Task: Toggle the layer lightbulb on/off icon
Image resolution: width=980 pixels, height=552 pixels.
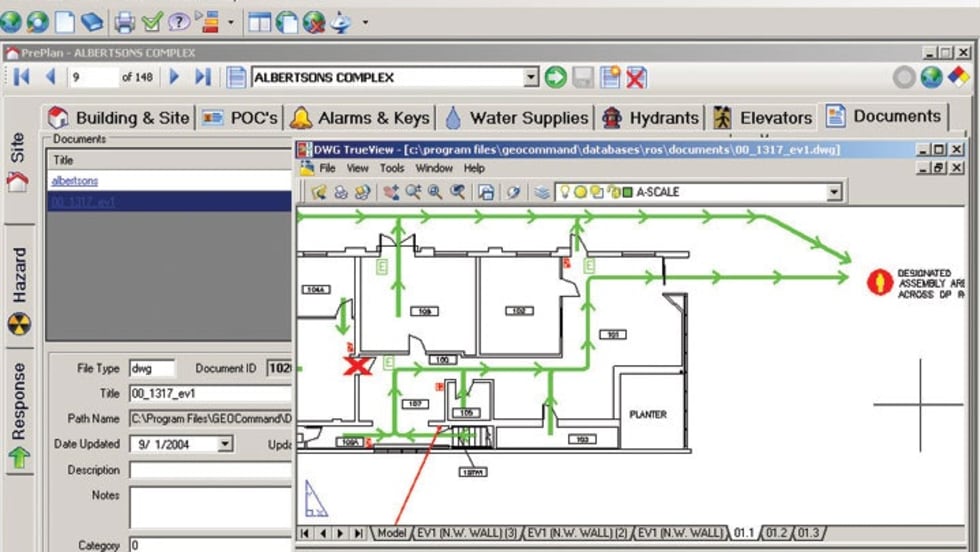Action: (564, 192)
